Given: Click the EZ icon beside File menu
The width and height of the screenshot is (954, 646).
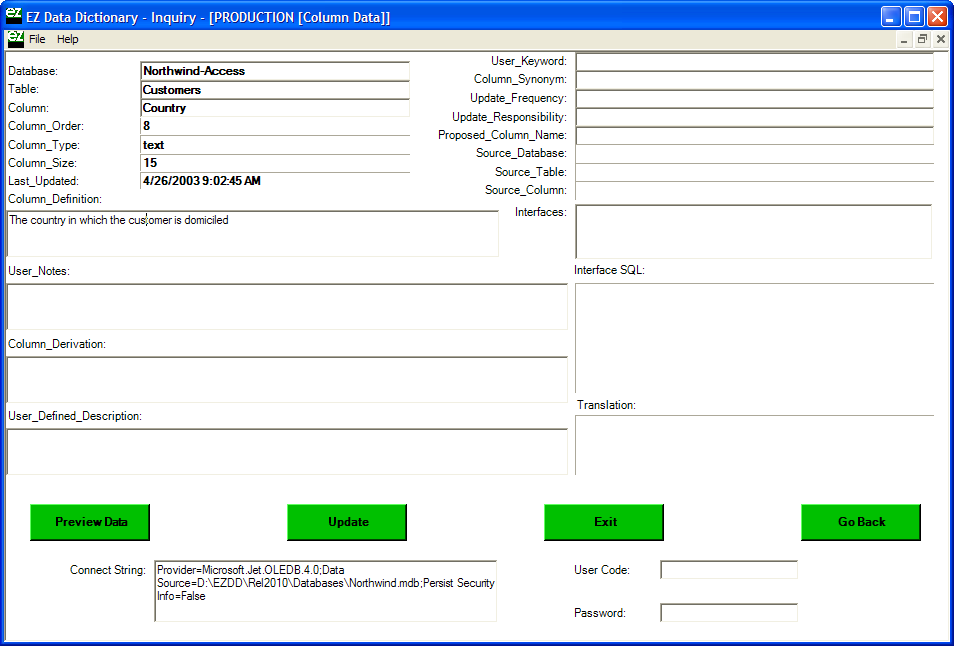Looking at the screenshot, I should click(x=15, y=39).
